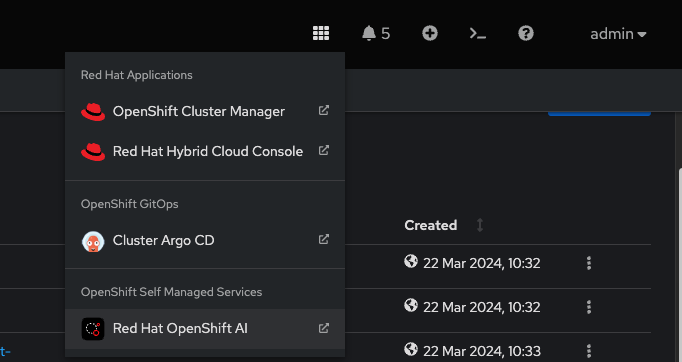Open kebab menu for second 10:32 row

click(x=589, y=307)
